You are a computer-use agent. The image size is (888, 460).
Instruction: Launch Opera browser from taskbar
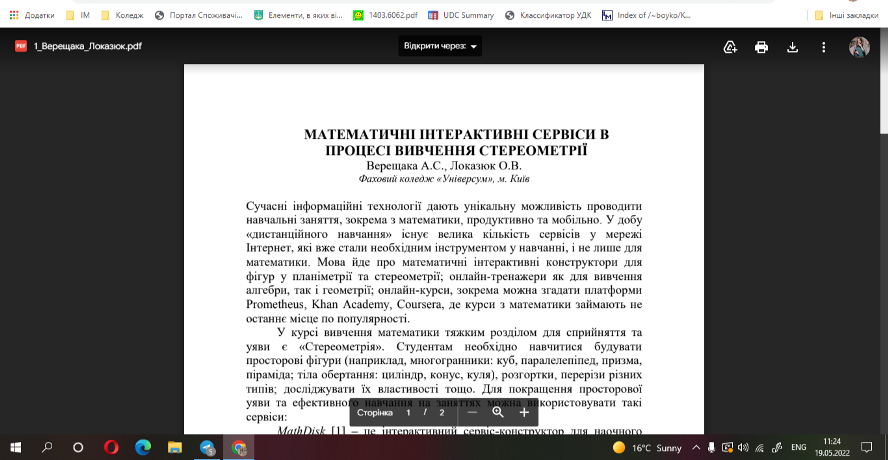coord(111,448)
